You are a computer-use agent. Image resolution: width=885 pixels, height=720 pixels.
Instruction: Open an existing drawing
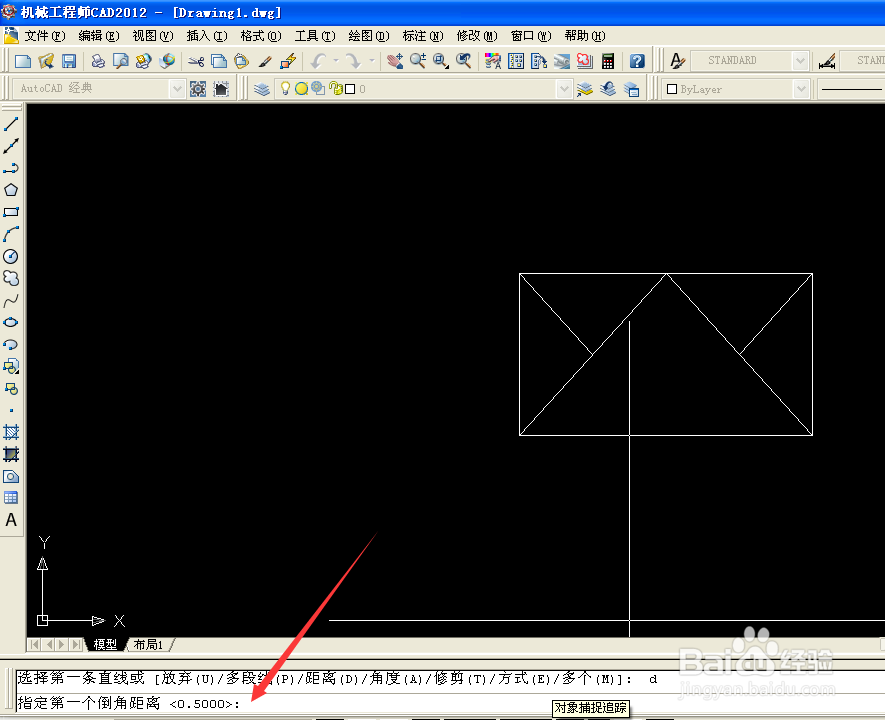(46, 61)
